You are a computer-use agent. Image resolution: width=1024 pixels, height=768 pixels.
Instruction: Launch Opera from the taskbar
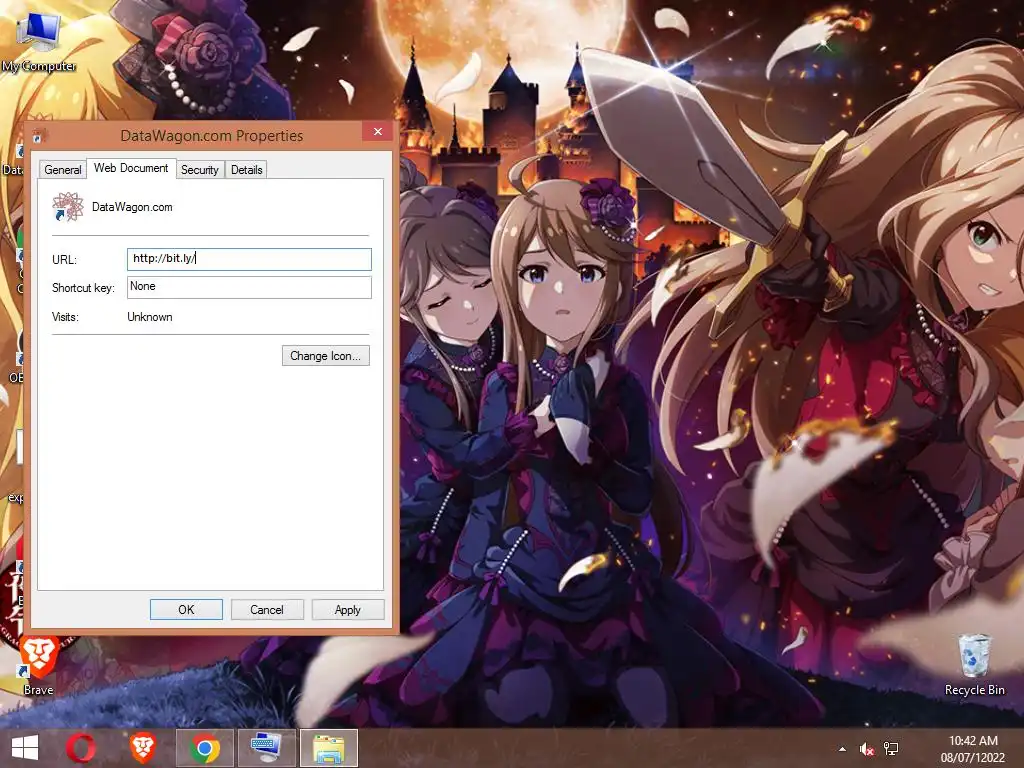[x=81, y=748]
